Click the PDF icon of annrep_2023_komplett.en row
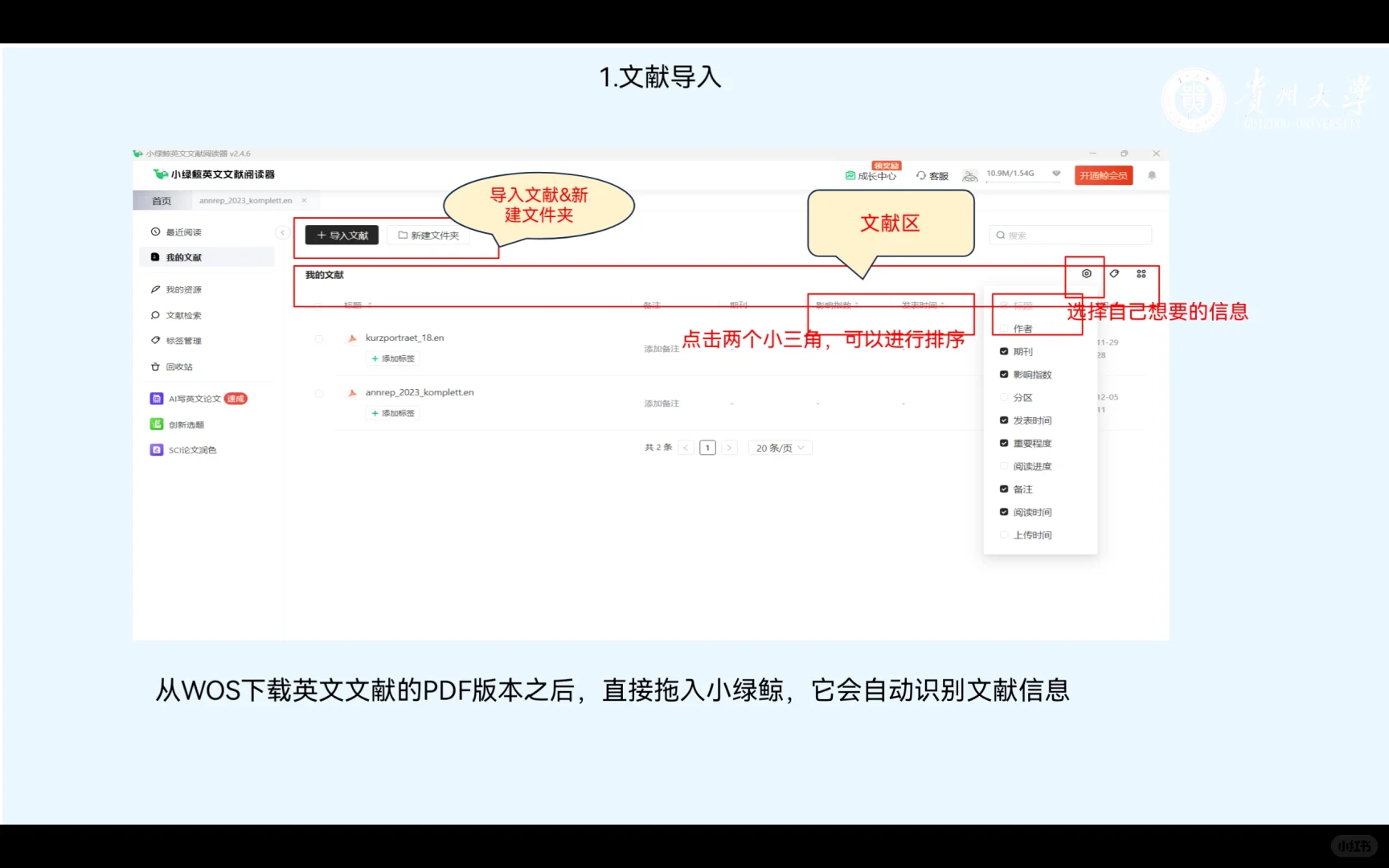This screenshot has width=1389, height=868. coord(352,393)
